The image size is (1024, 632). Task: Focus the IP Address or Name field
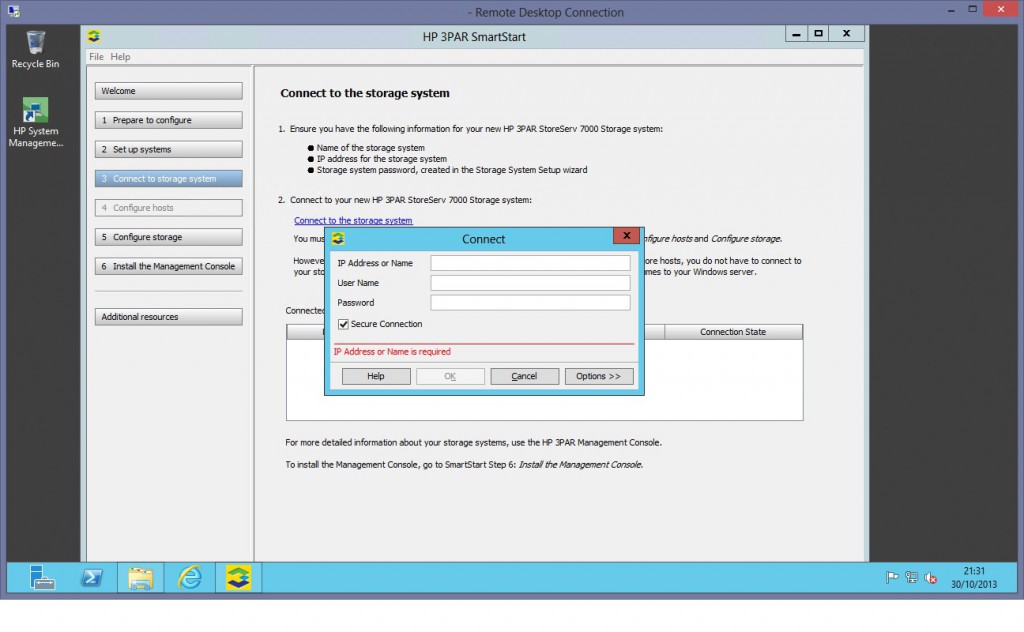pos(530,263)
